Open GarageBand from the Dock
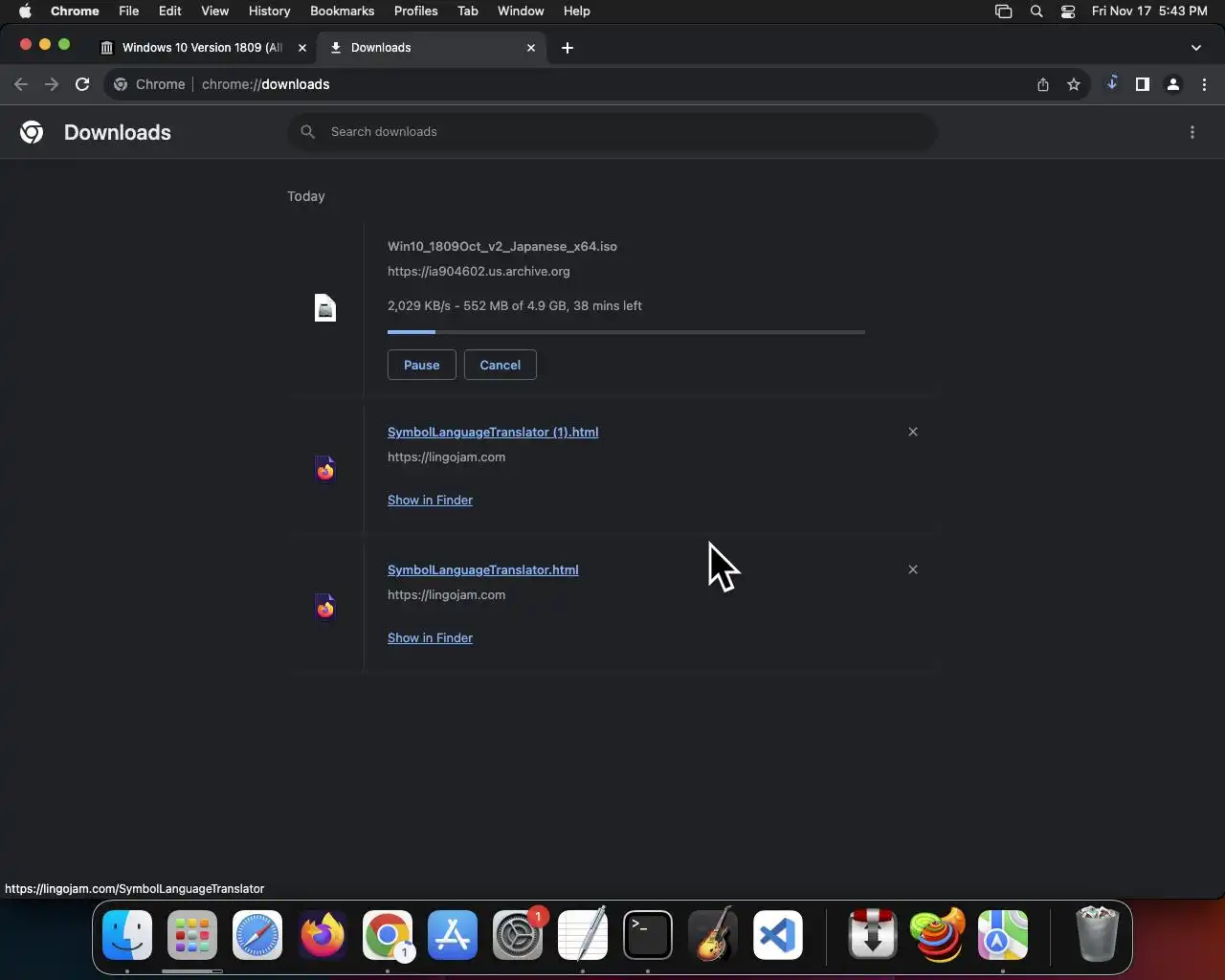This screenshot has height=980, width=1225. (713, 935)
